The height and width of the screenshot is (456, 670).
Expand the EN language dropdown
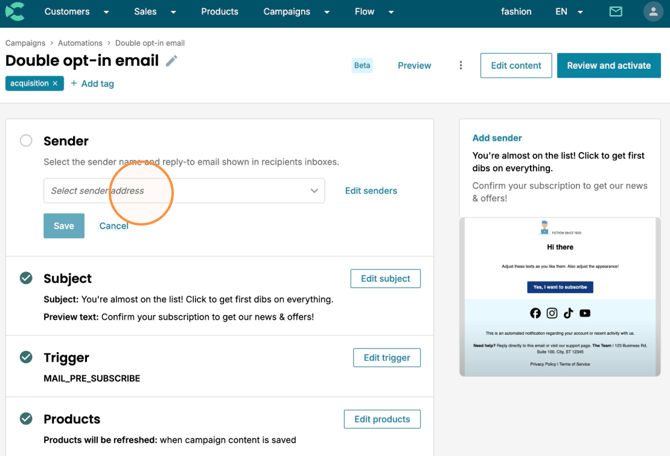coord(569,12)
